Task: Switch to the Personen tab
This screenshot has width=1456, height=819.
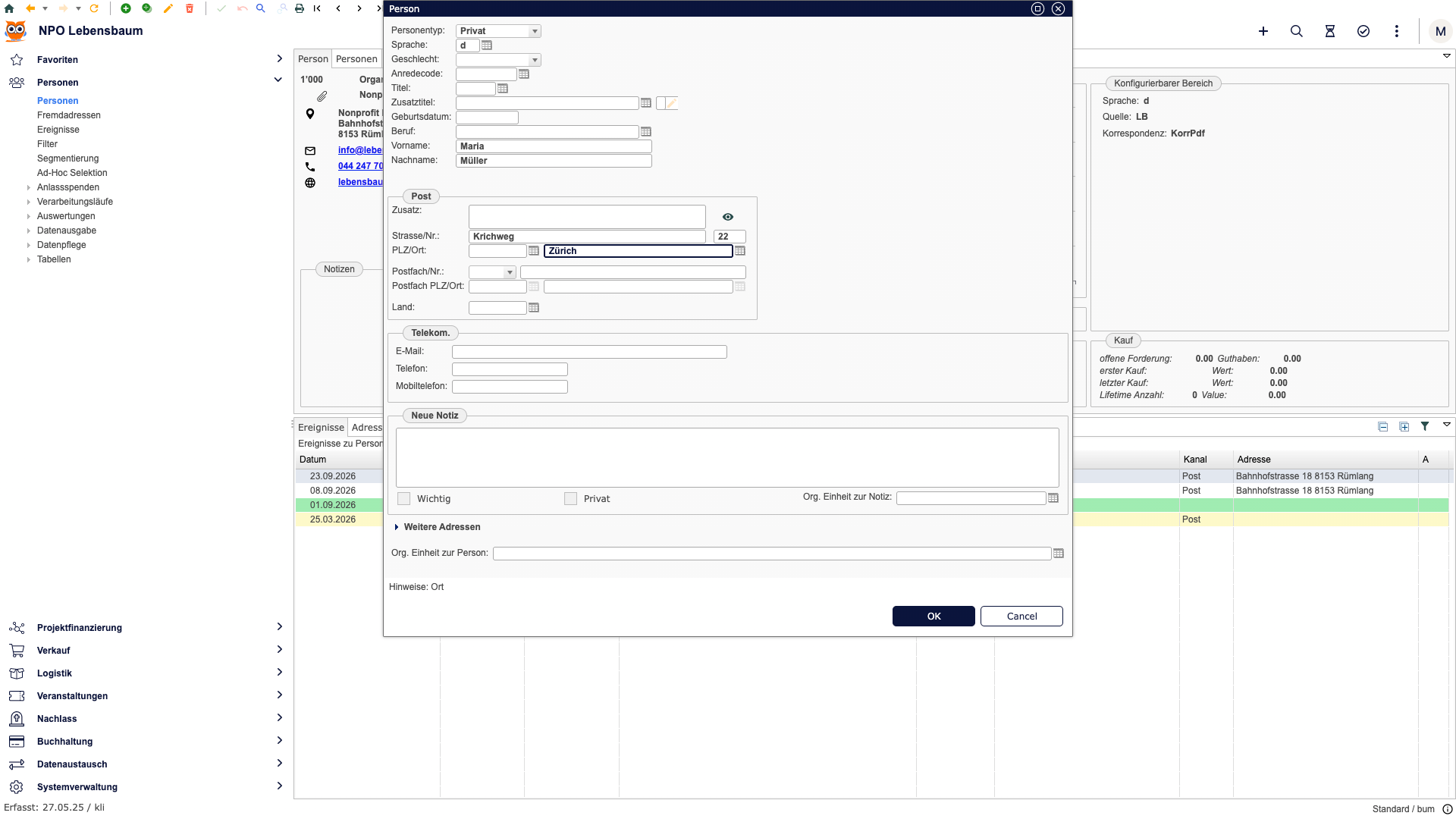Action: [356, 59]
